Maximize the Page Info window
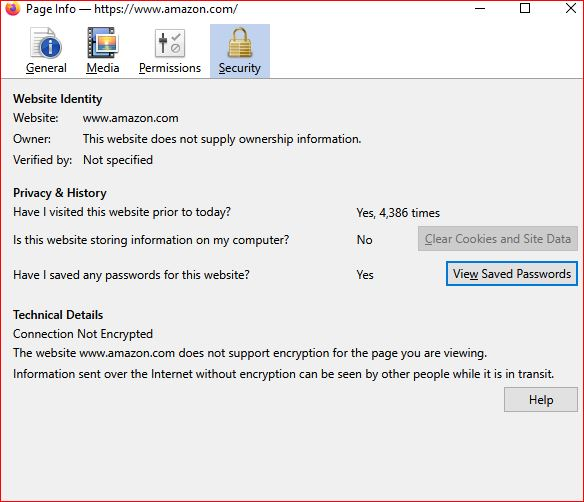 525,8
